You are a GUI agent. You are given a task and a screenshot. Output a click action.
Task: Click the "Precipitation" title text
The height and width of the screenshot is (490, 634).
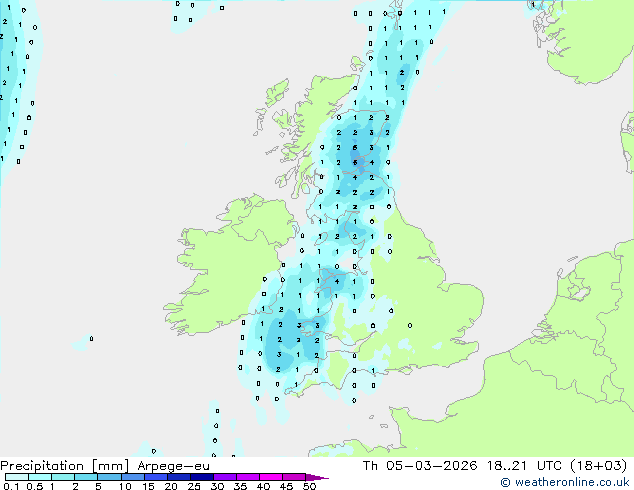coord(42,466)
